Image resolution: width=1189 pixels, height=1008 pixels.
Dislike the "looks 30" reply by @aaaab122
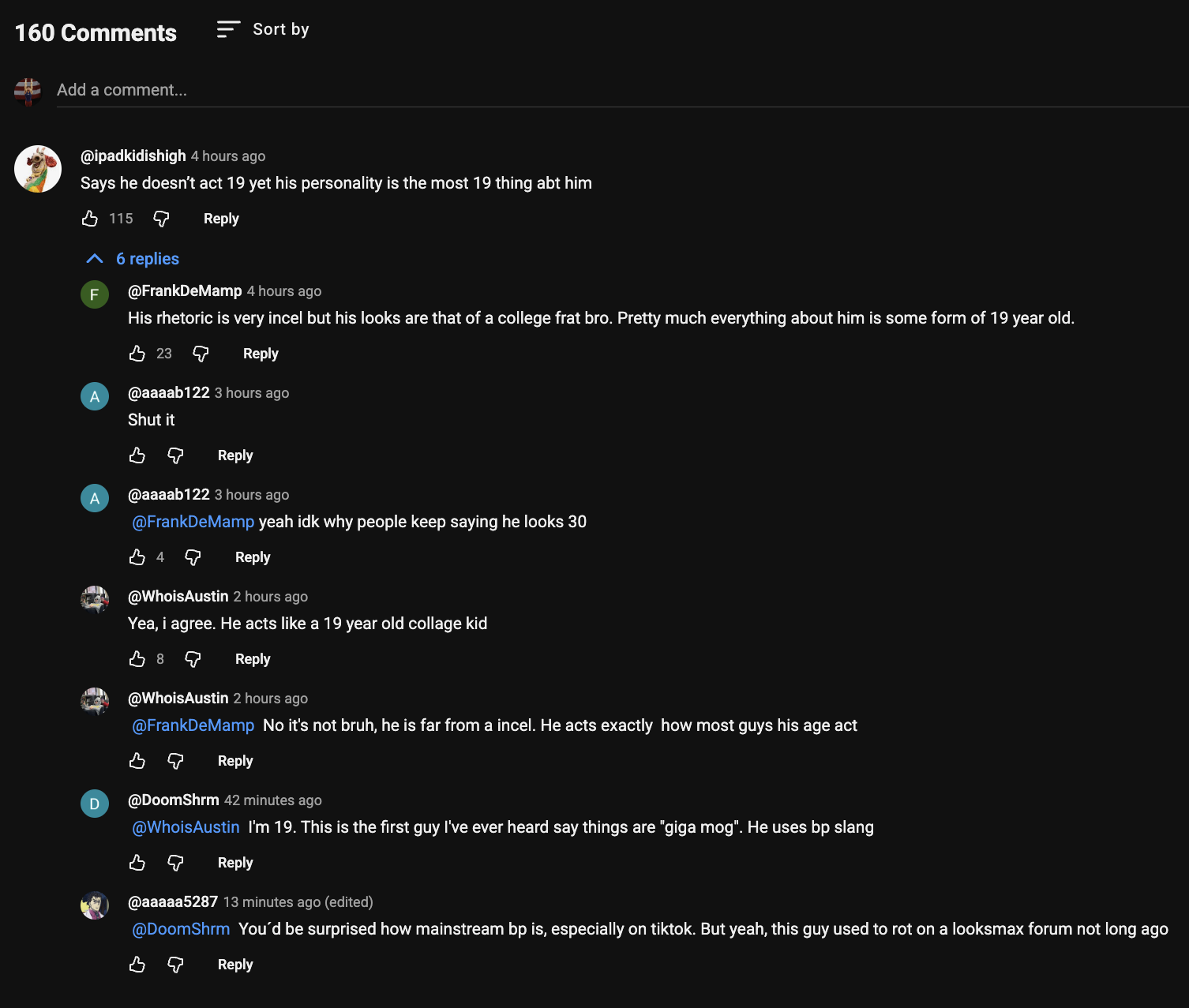[193, 557]
